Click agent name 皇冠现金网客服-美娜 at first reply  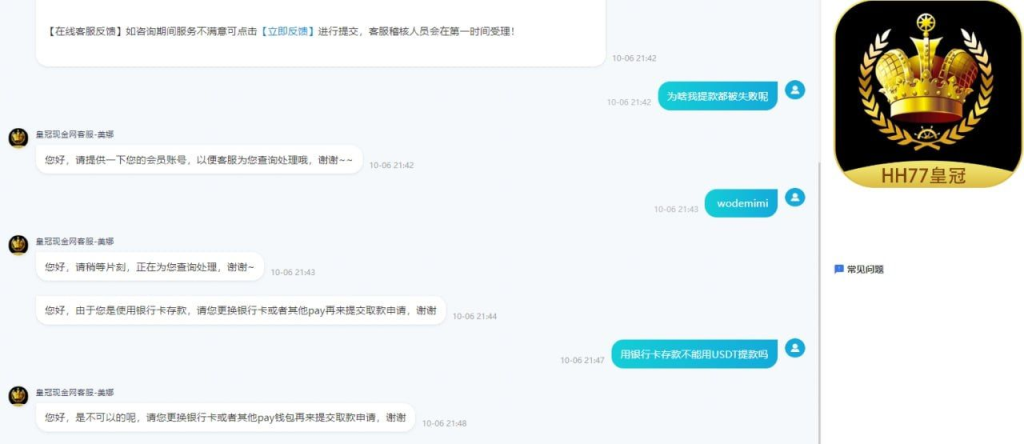74,134
